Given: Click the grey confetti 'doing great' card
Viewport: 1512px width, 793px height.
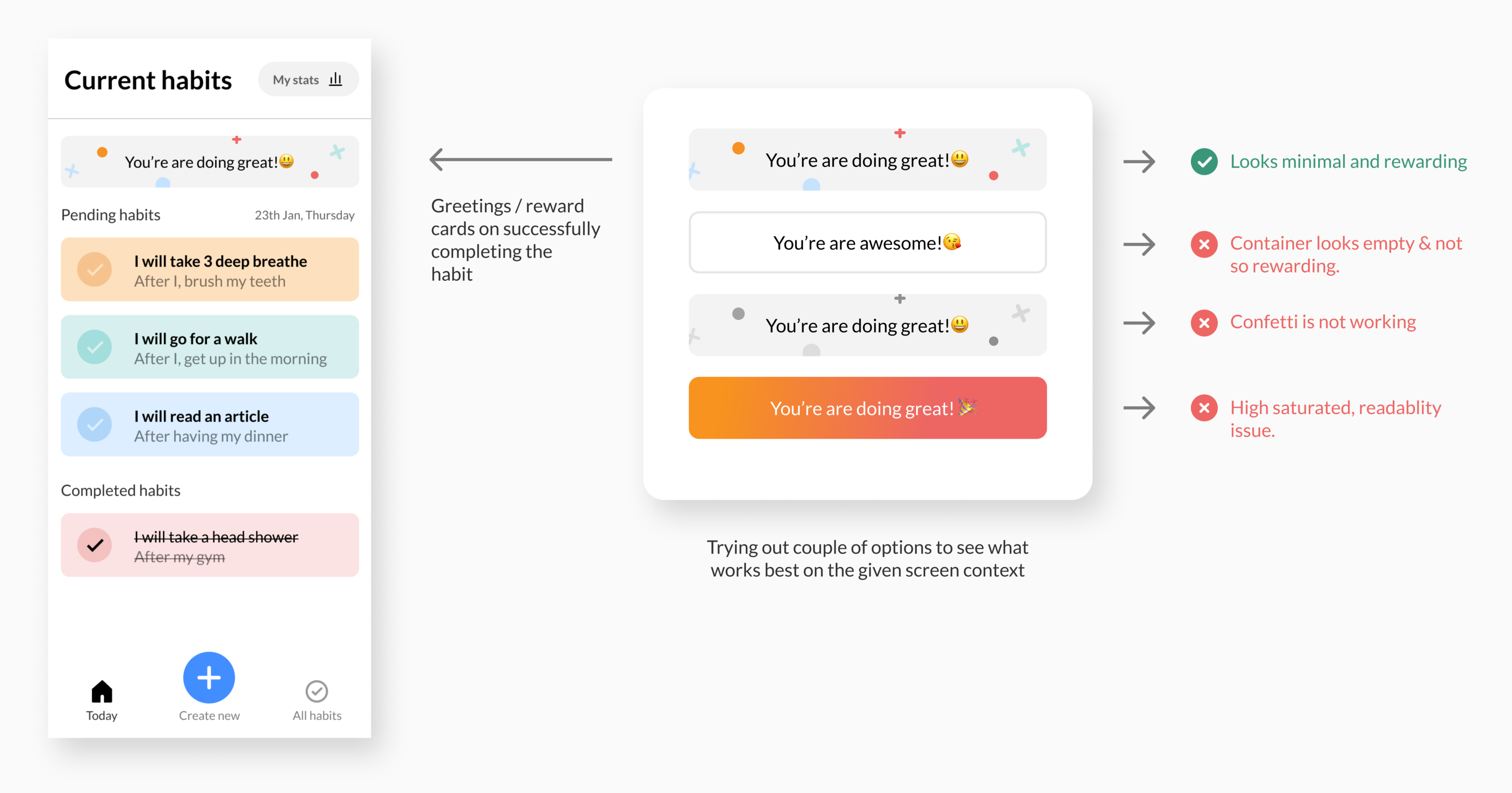Looking at the screenshot, I should click(867, 325).
